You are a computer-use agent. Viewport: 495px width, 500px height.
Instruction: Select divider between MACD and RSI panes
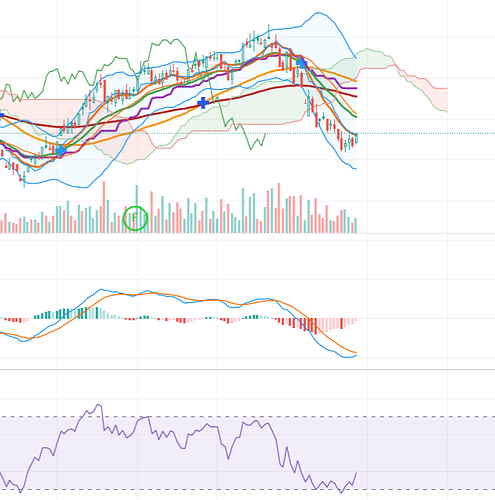click(x=247, y=369)
